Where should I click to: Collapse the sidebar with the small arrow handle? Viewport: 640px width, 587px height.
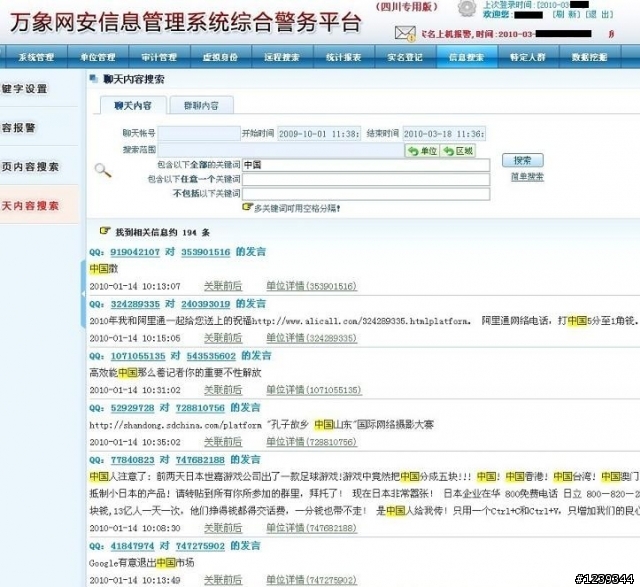click(x=83, y=294)
